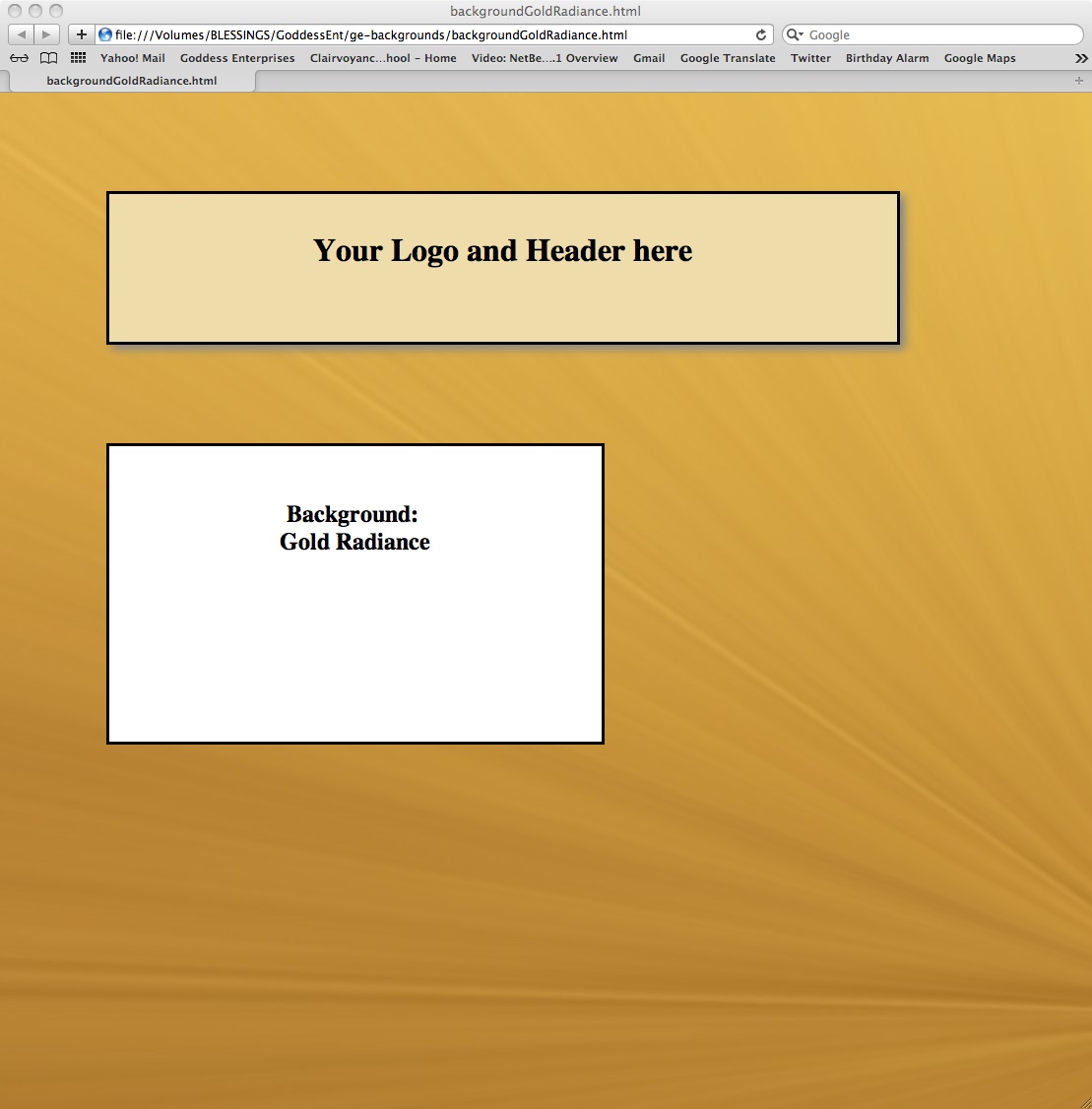Open the Reading List glasses icon
Screen dimensions: 1092x1109
pos(19,58)
